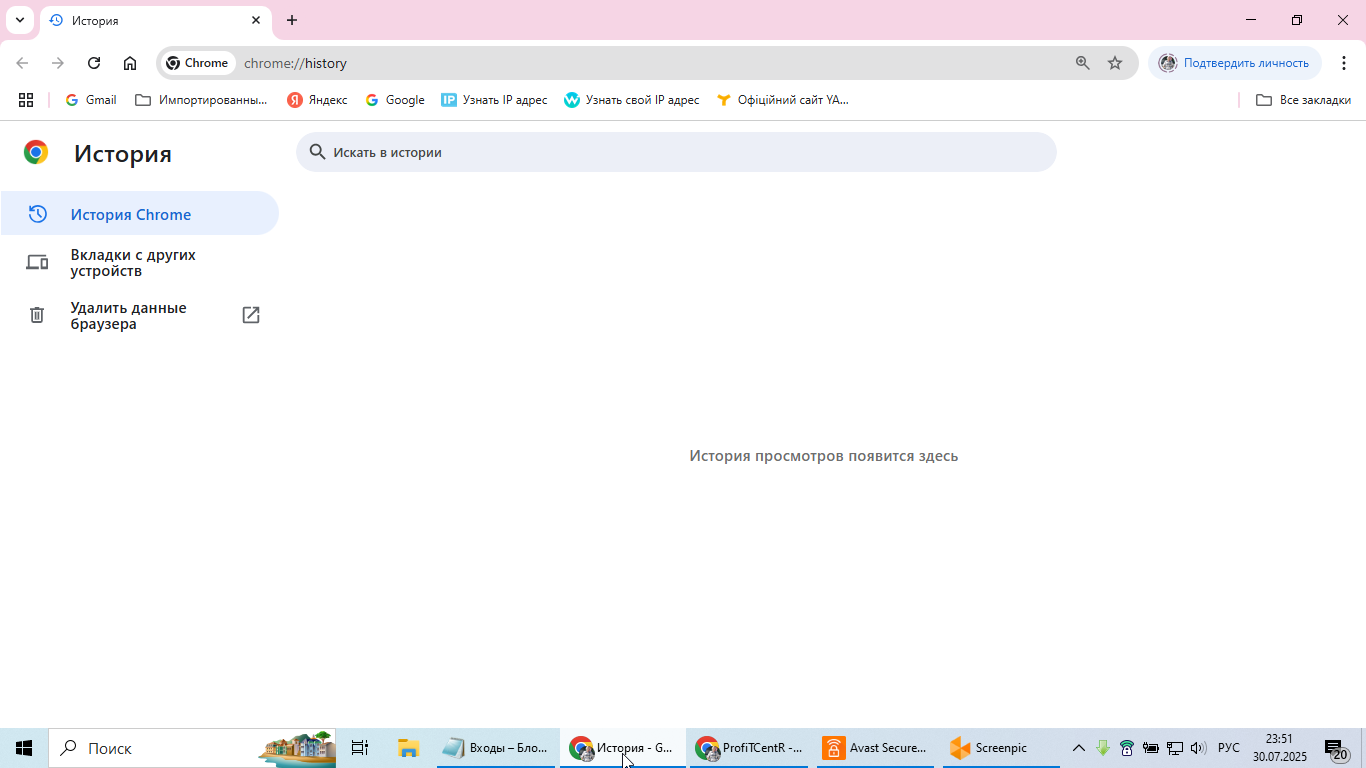The height and width of the screenshot is (768, 1366).
Task: Switch to Входы – Блокнот taskbar window
Action: click(x=496, y=748)
